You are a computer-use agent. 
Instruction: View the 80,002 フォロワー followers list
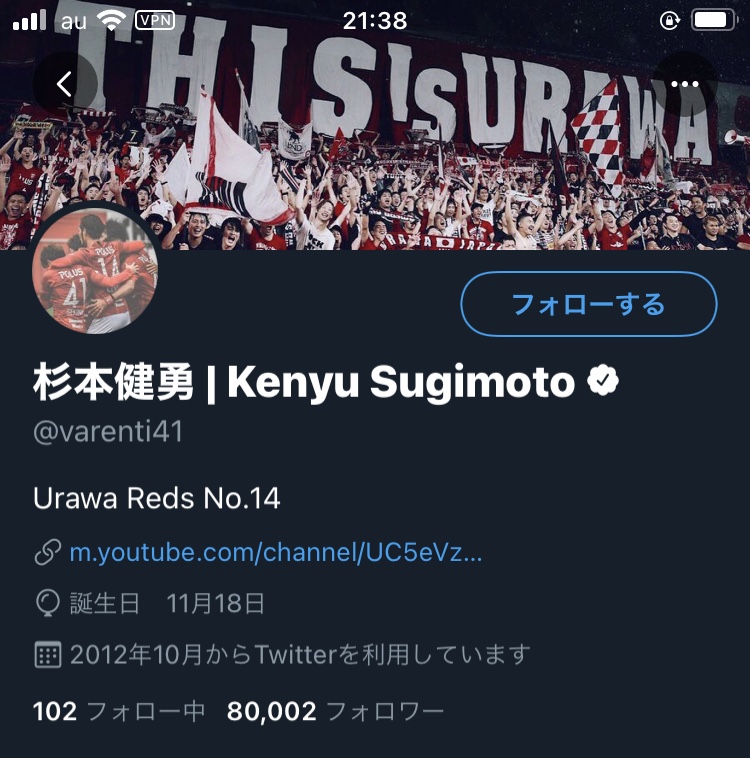[x=335, y=711]
